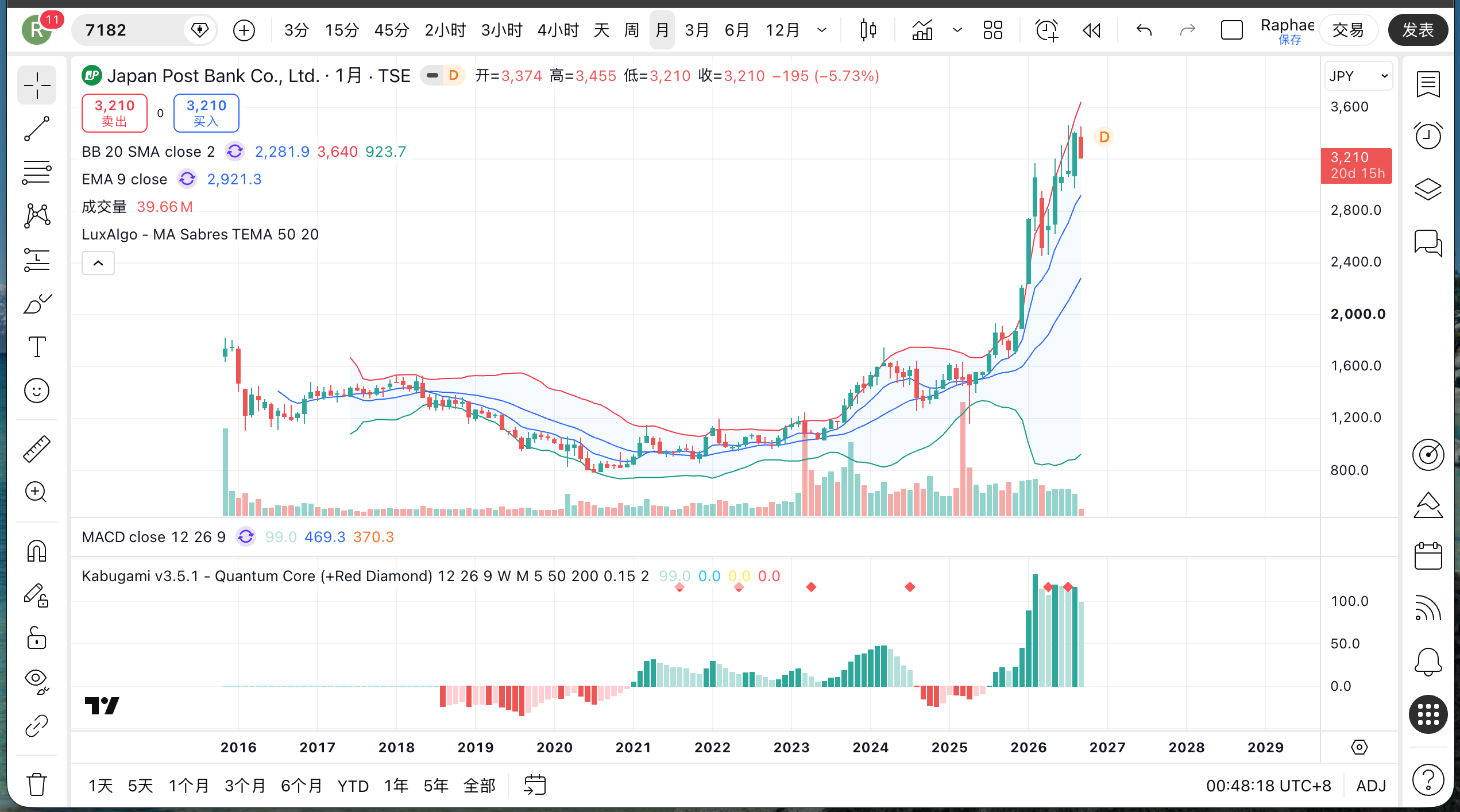Toggle stay in drawing mode
The height and width of the screenshot is (812, 1460).
coord(37,595)
